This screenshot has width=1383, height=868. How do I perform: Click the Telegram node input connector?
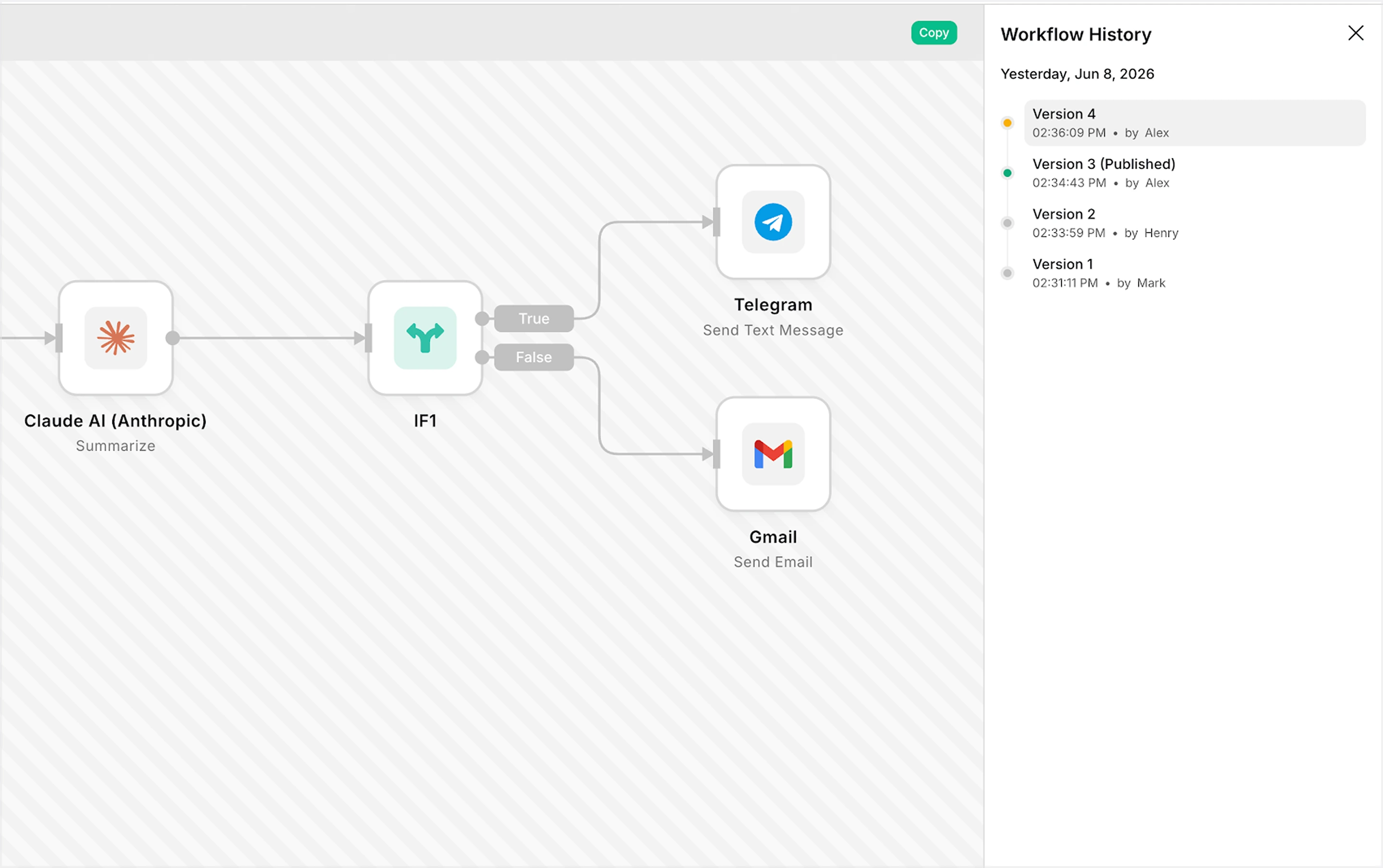716,222
